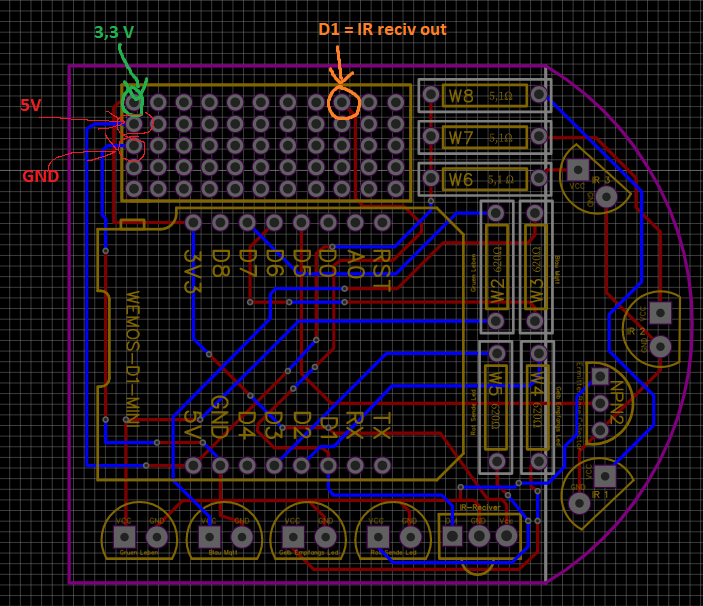Click VCC pad of Gruen Leben LED
The height and width of the screenshot is (606, 703).
click(x=125, y=537)
